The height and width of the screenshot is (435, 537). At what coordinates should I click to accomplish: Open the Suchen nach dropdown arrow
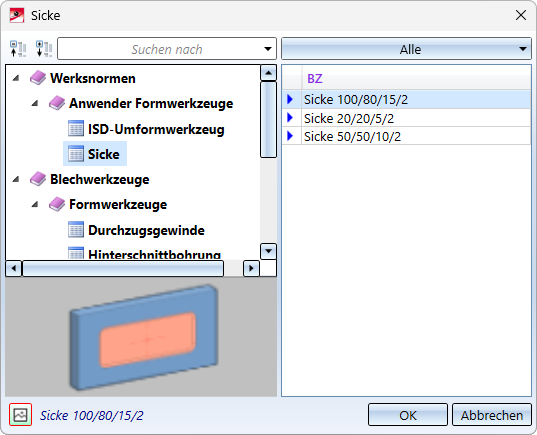268,49
